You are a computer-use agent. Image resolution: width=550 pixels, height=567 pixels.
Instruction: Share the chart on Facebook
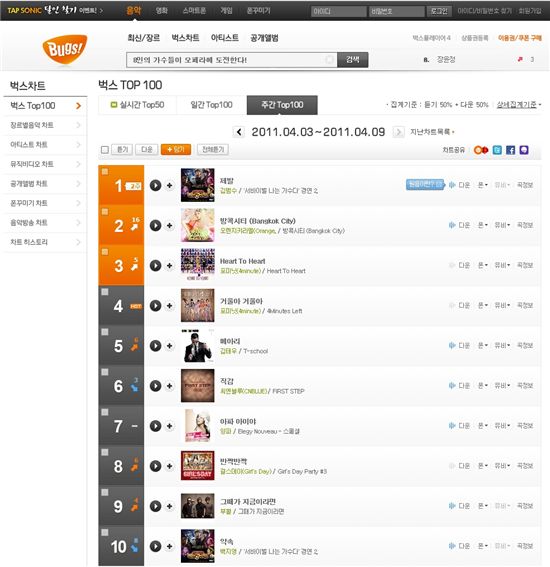coord(510,150)
